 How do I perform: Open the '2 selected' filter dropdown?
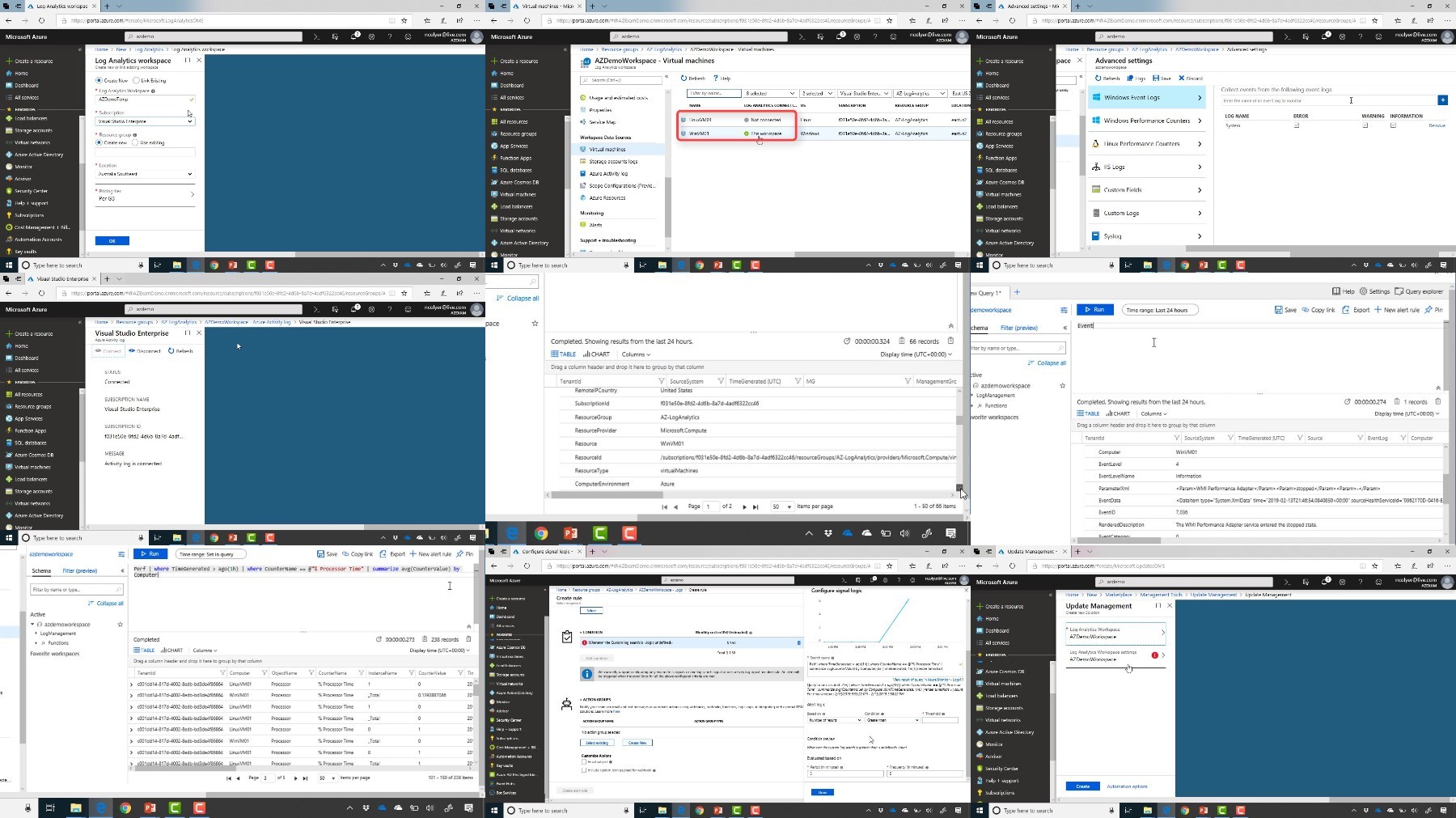coord(817,93)
